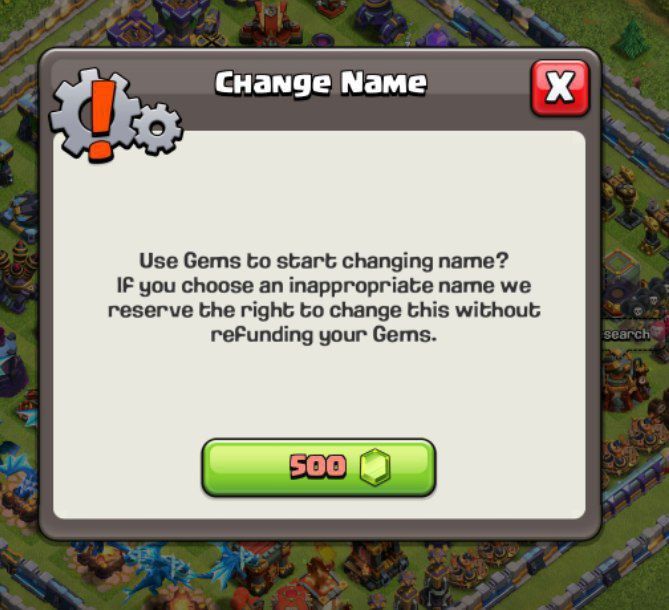Tap the 'search' label beside the dialog
The image size is (669, 610).
(x=626, y=334)
